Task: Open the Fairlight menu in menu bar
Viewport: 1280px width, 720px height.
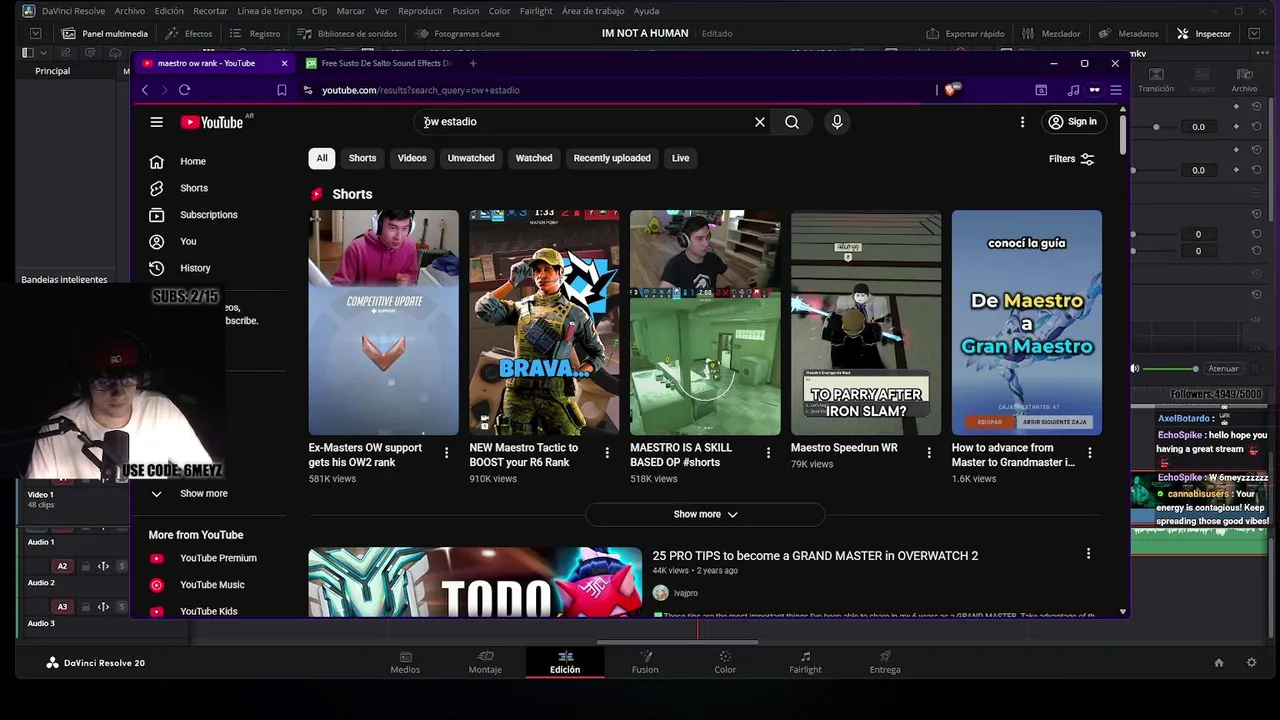Action: (536, 11)
